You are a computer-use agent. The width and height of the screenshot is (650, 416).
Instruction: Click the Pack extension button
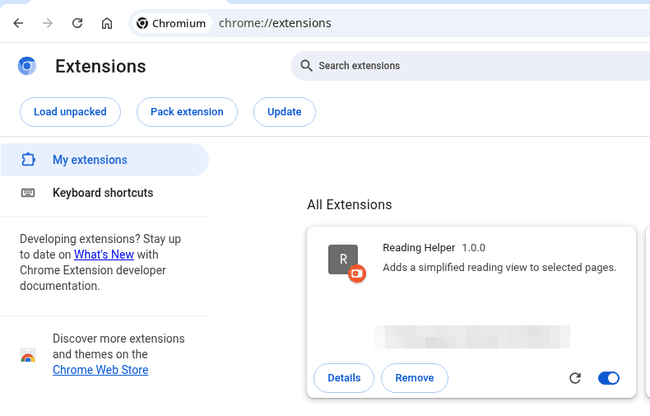pyautogui.click(x=187, y=112)
